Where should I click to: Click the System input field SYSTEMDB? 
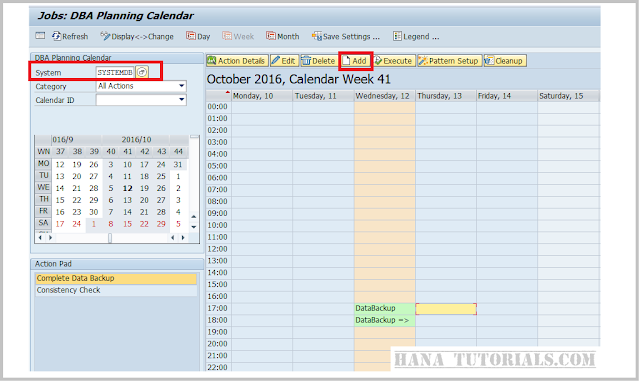(115, 72)
